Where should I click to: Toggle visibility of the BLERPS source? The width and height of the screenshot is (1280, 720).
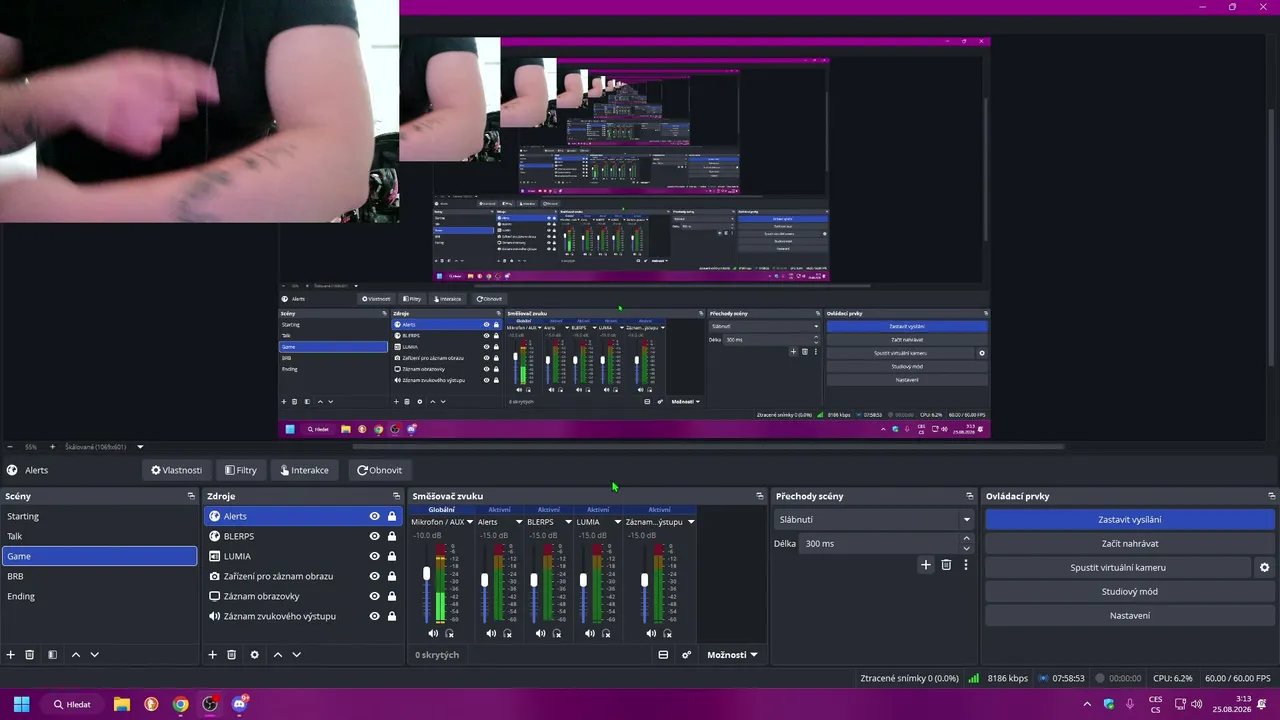[375, 536]
